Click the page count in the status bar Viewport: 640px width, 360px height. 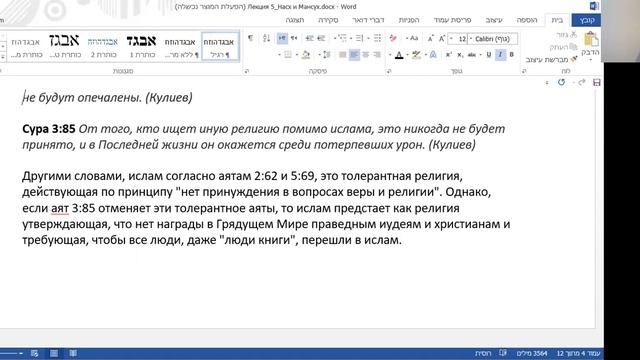coord(578,353)
